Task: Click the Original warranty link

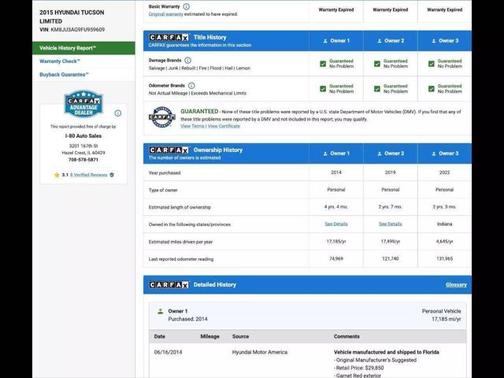Action: point(166,14)
